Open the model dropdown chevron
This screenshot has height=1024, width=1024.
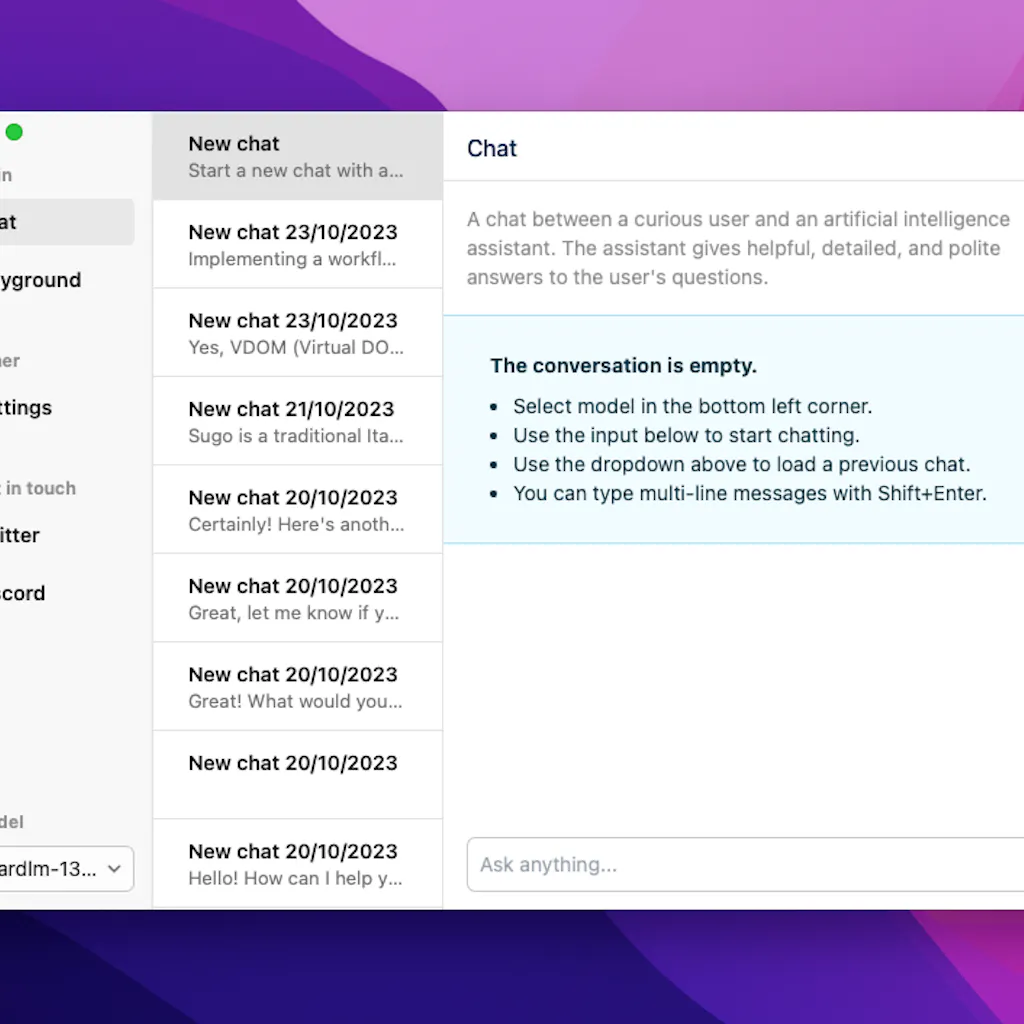(115, 868)
